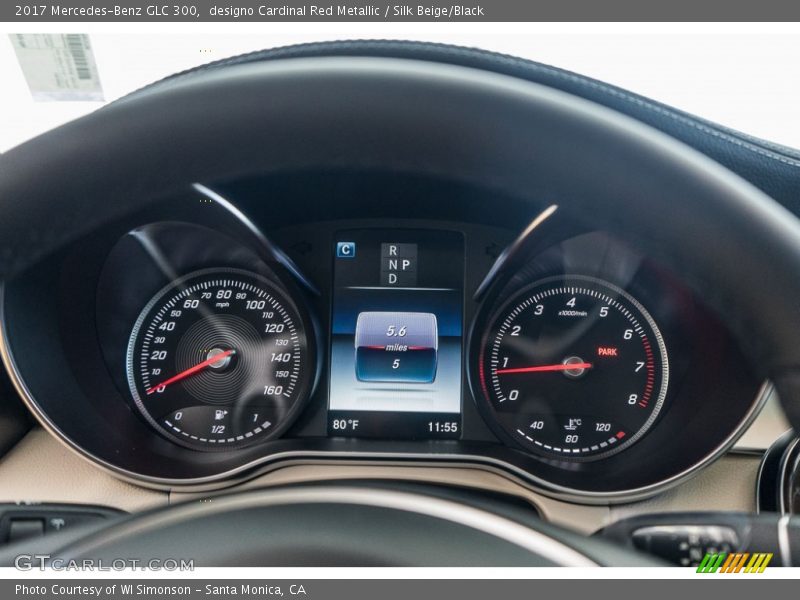This screenshot has width=800, height=600.
Task: Click the tachometer needle hub
Action: click(x=574, y=366)
